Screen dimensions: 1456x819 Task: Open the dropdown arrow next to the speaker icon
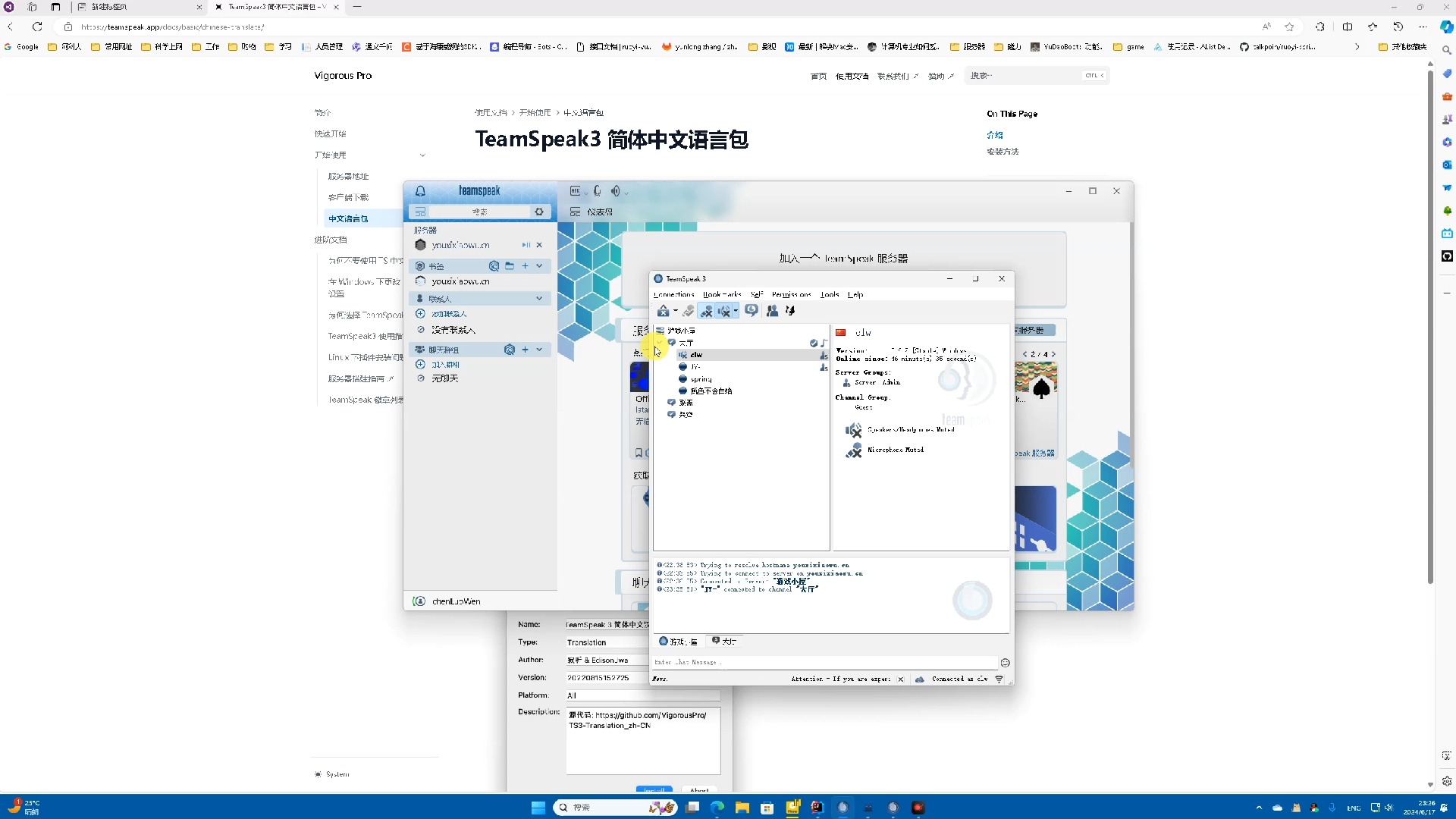[x=626, y=193]
